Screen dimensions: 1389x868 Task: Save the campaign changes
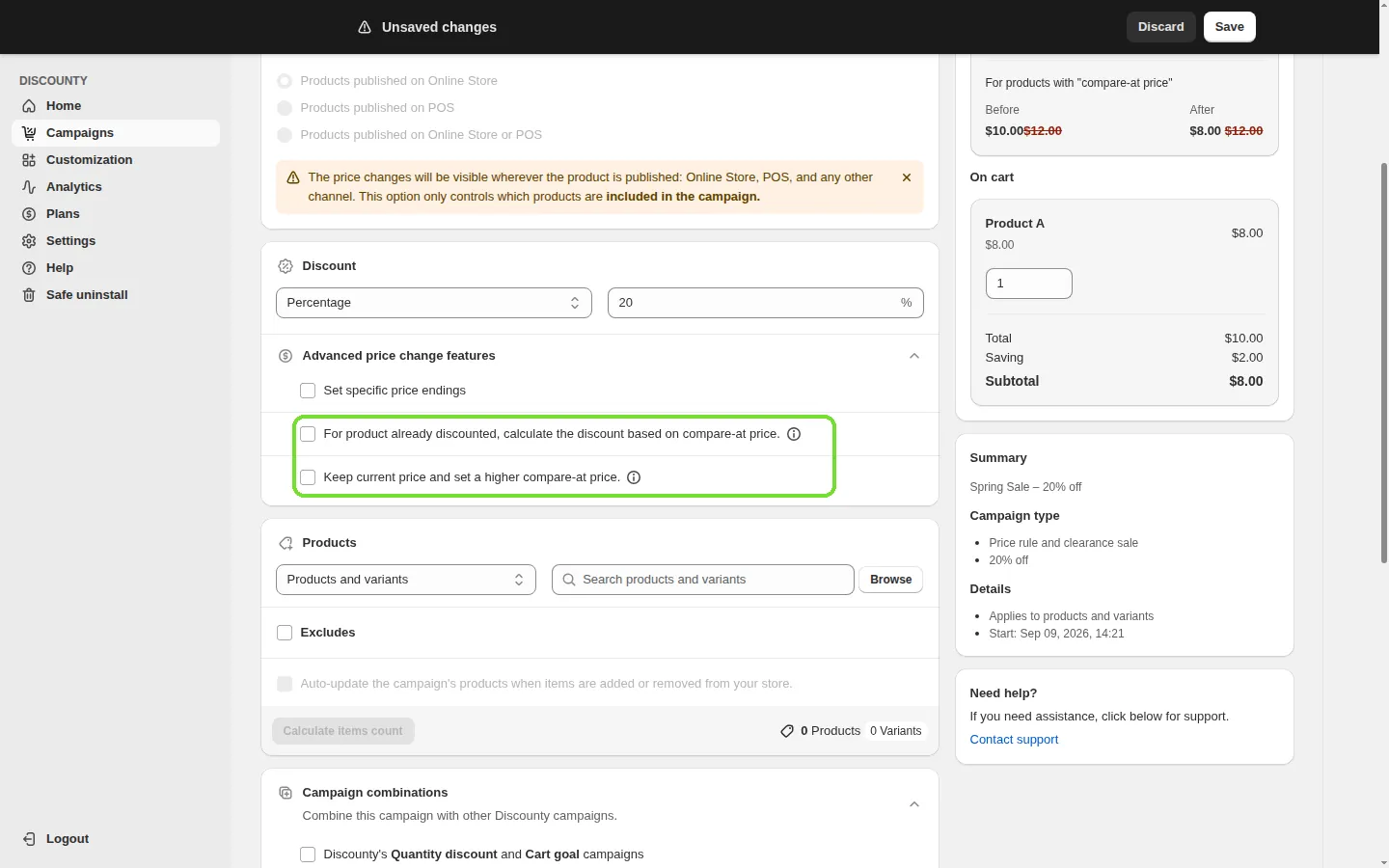coord(1230,27)
